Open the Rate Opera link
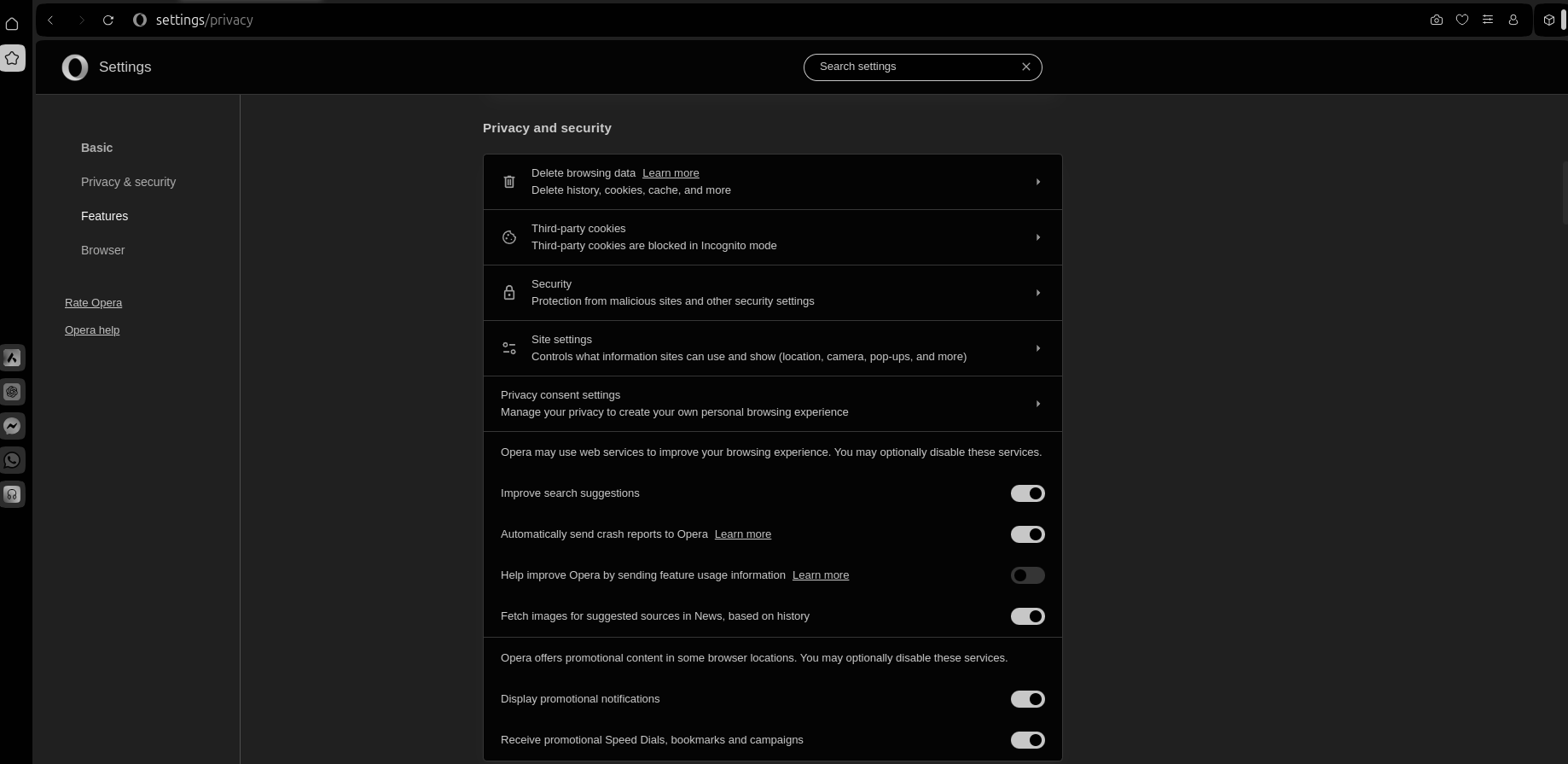Viewport: 1568px width, 764px height. [94, 303]
